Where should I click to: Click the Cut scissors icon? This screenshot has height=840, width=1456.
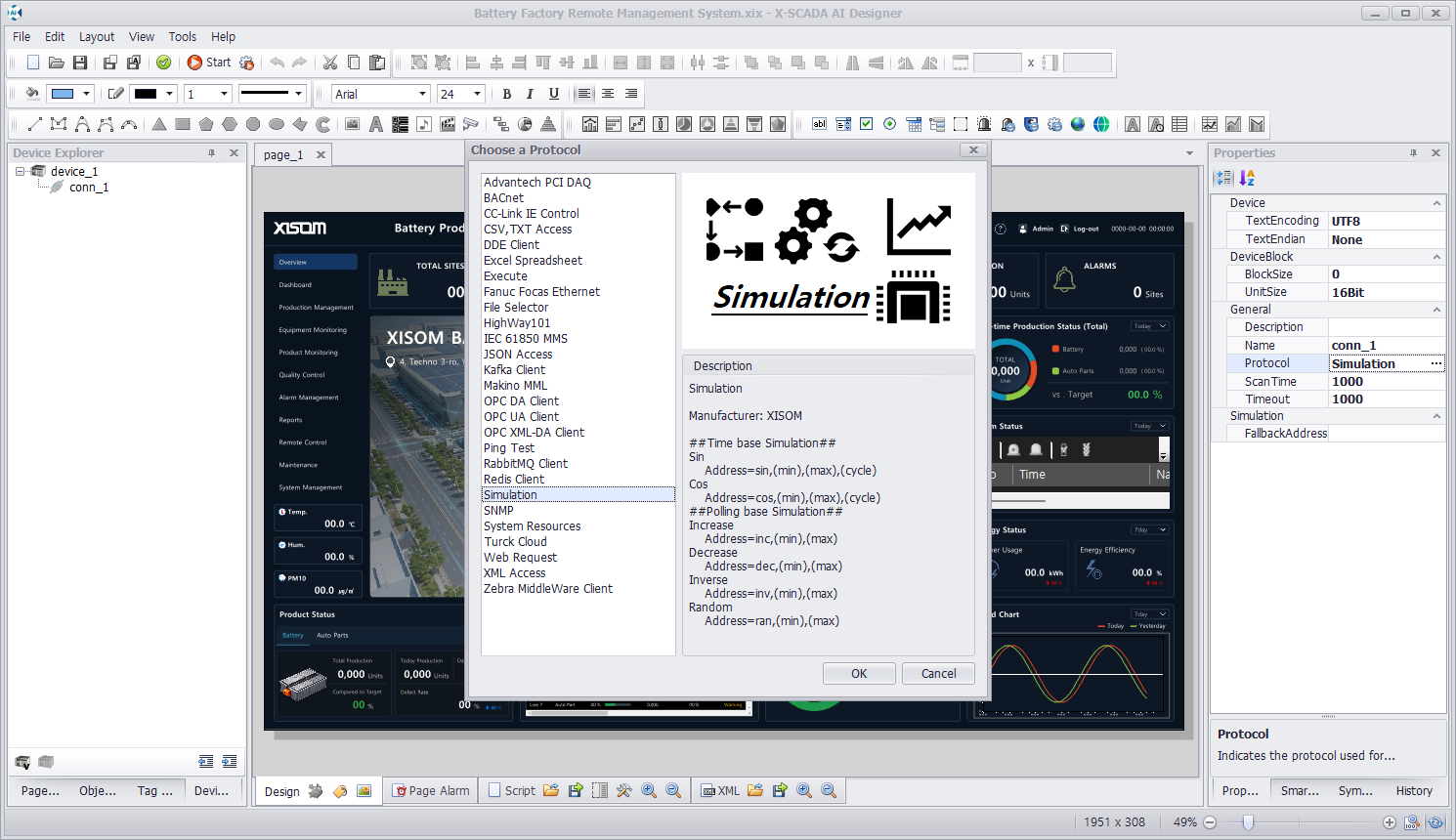coord(330,63)
